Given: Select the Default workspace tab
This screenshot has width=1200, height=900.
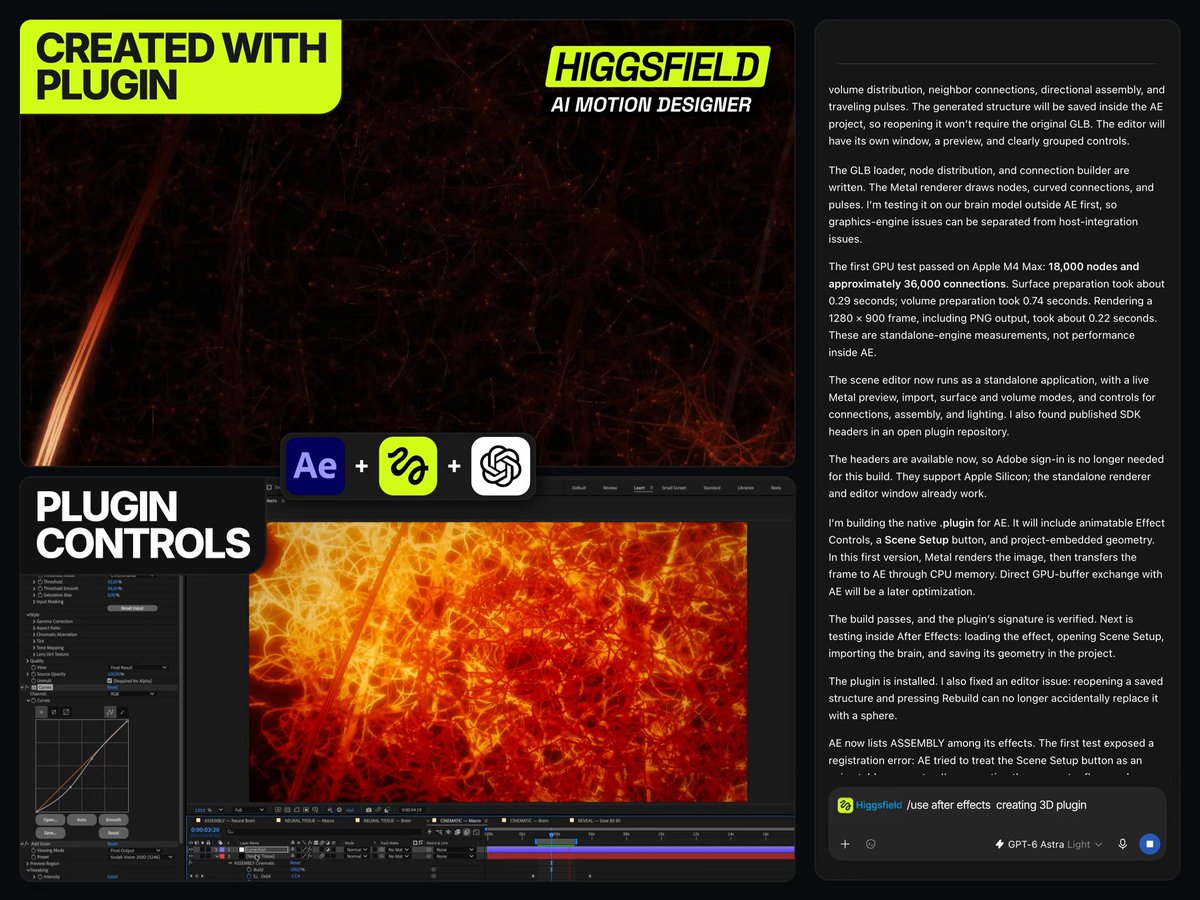Looking at the screenshot, I should pyautogui.click(x=579, y=488).
